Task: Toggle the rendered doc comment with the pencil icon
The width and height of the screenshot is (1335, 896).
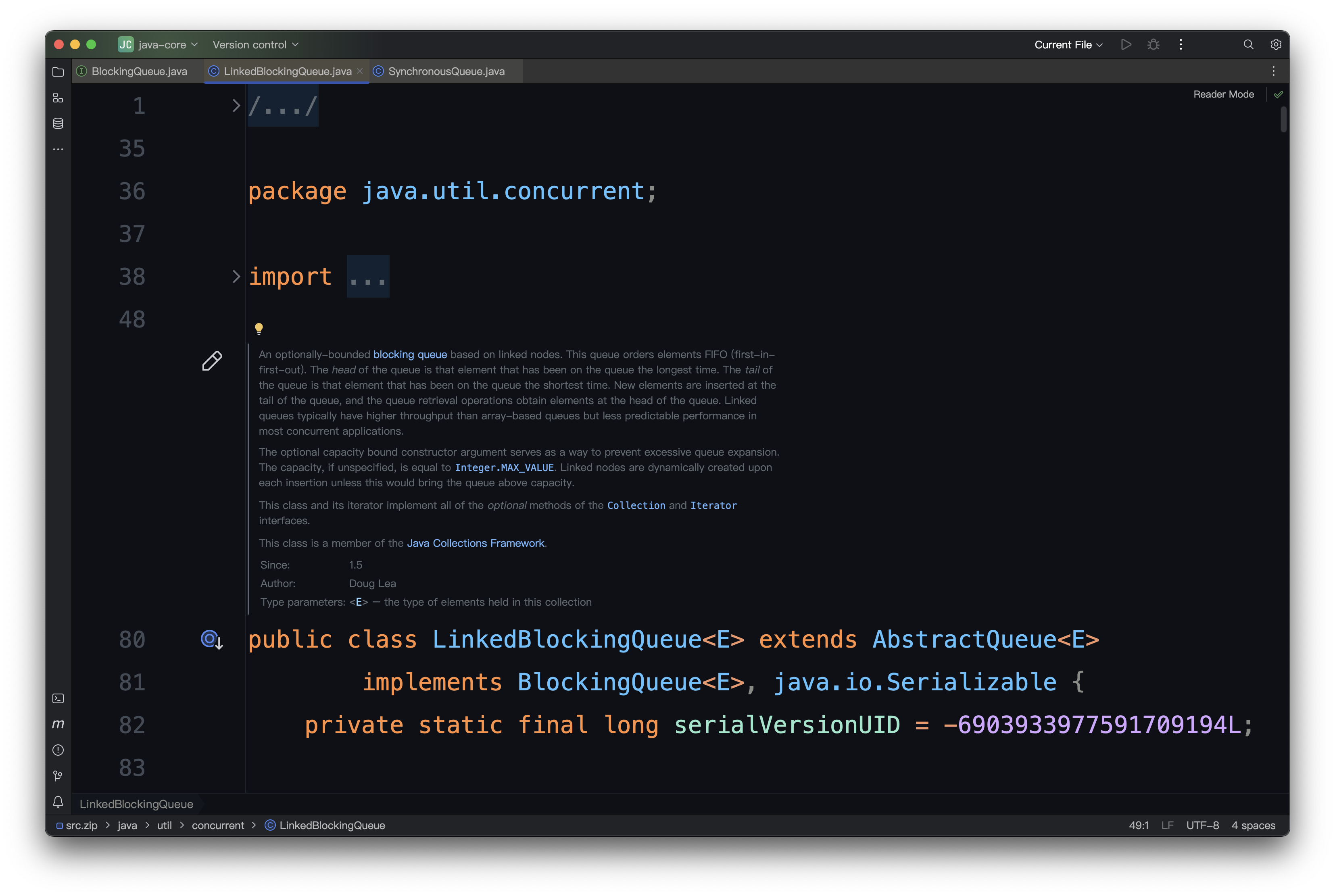Action: [212, 360]
